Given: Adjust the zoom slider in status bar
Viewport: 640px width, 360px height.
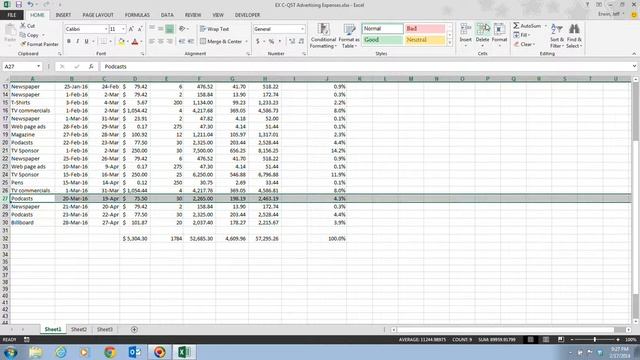Looking at the screenshot, I should [595, 340].
